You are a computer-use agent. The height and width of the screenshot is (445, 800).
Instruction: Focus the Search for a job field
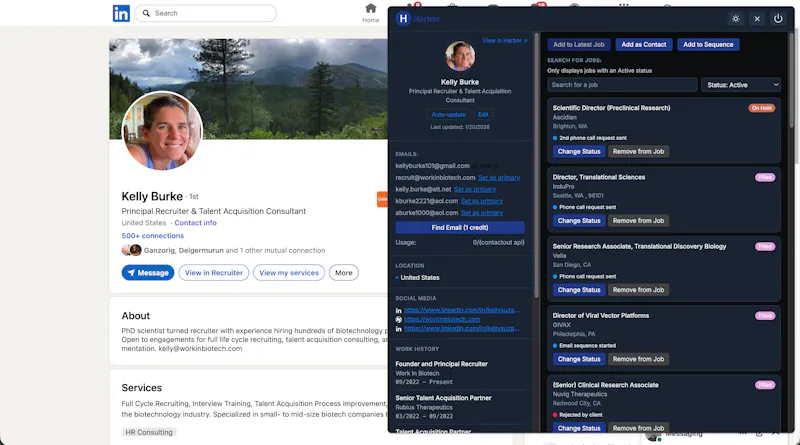pos(622,85)
